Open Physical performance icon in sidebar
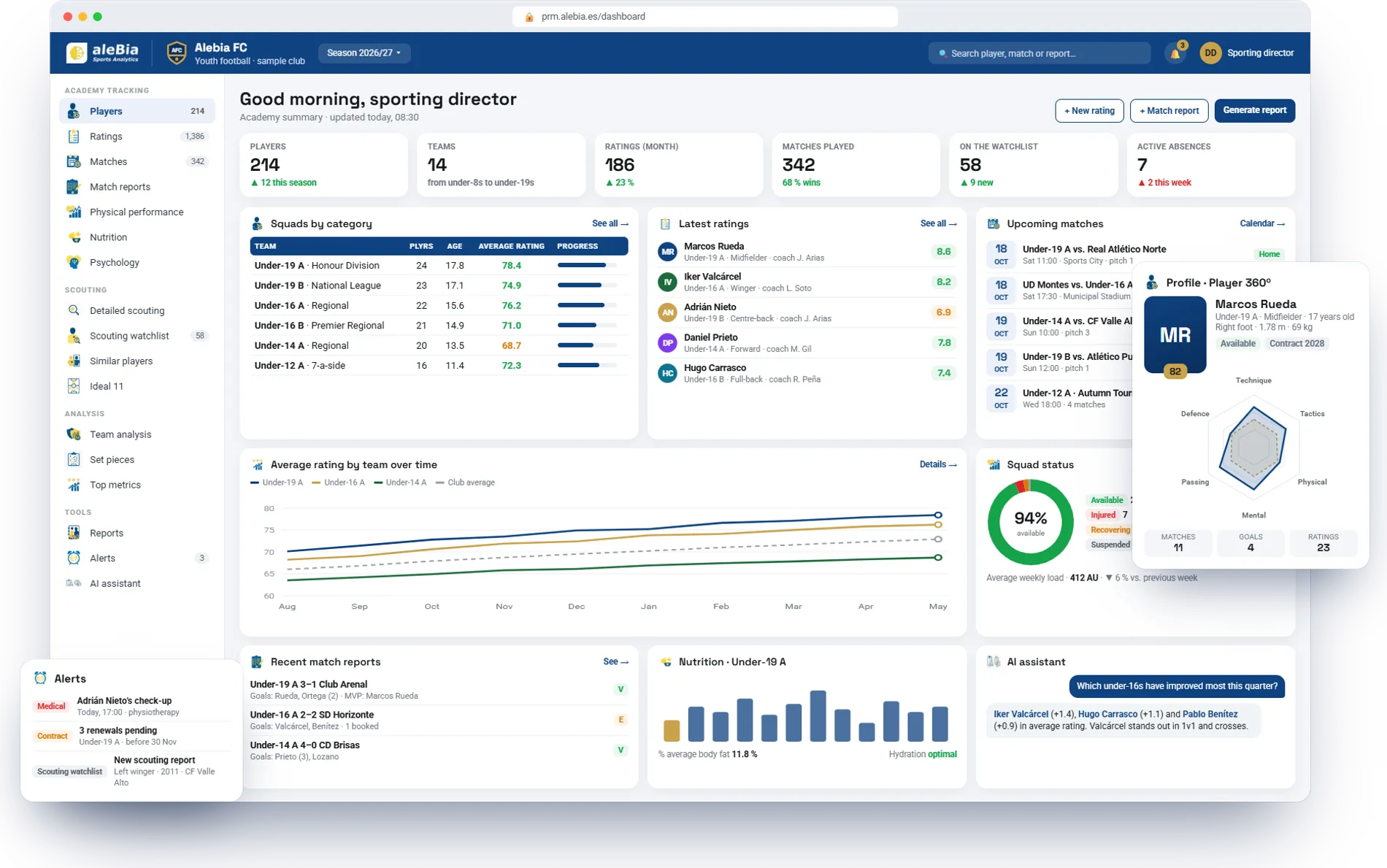 point(74,212)
